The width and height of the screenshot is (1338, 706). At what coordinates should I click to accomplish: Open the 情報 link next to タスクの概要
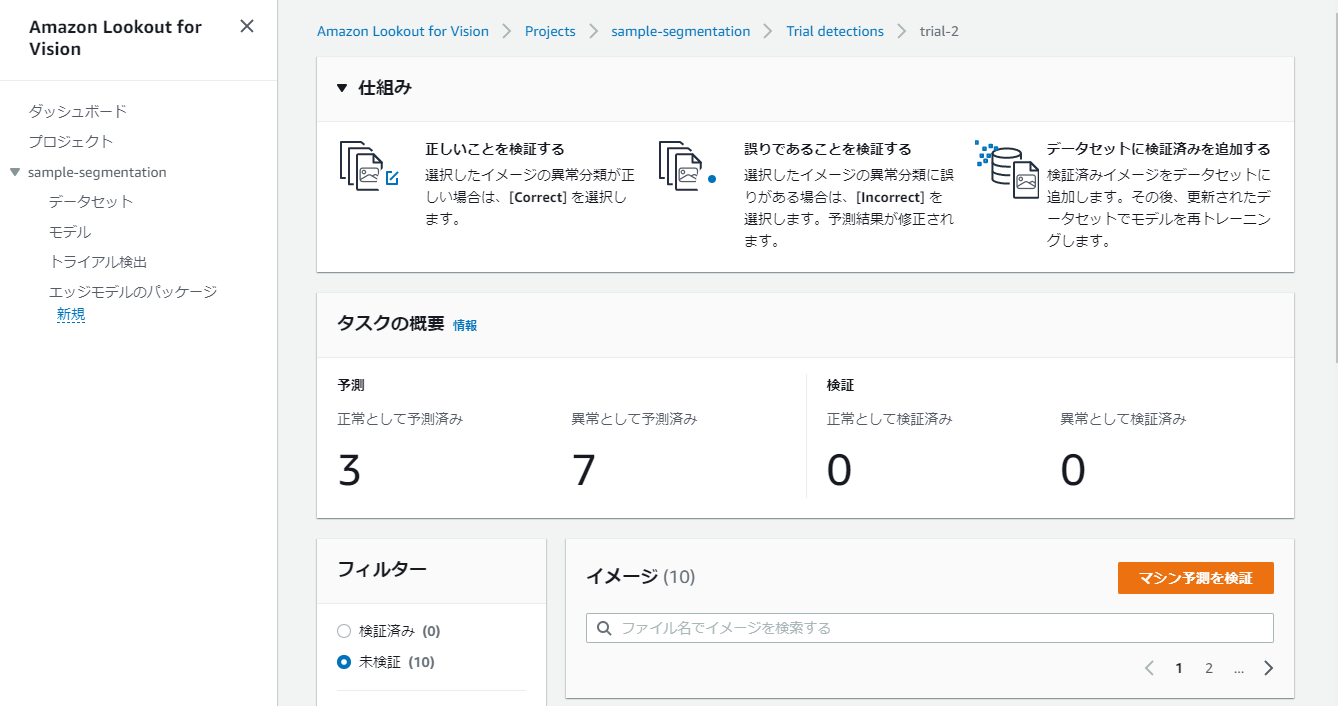tap(465, 325)
